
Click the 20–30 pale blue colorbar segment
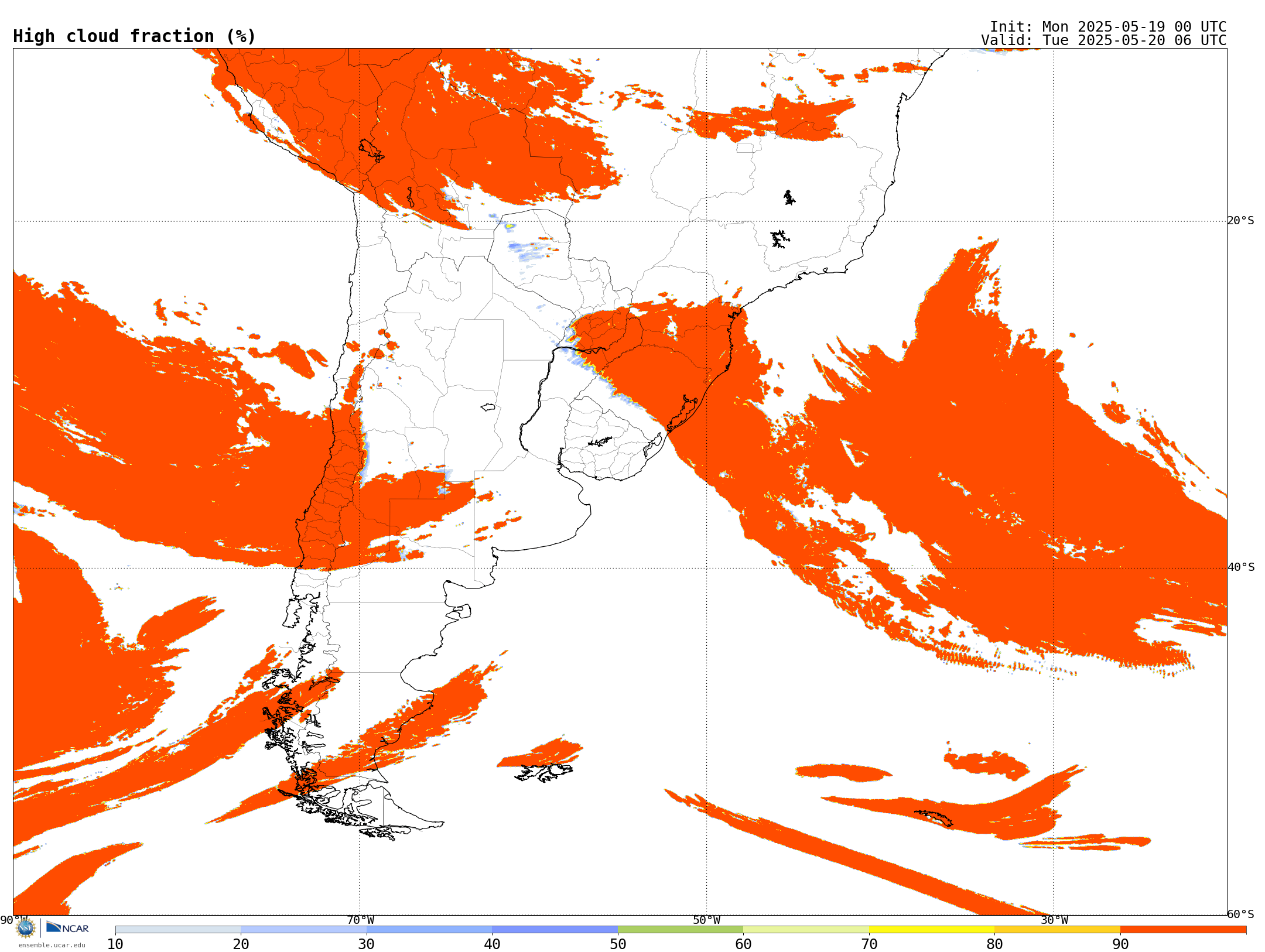point(303,929)
